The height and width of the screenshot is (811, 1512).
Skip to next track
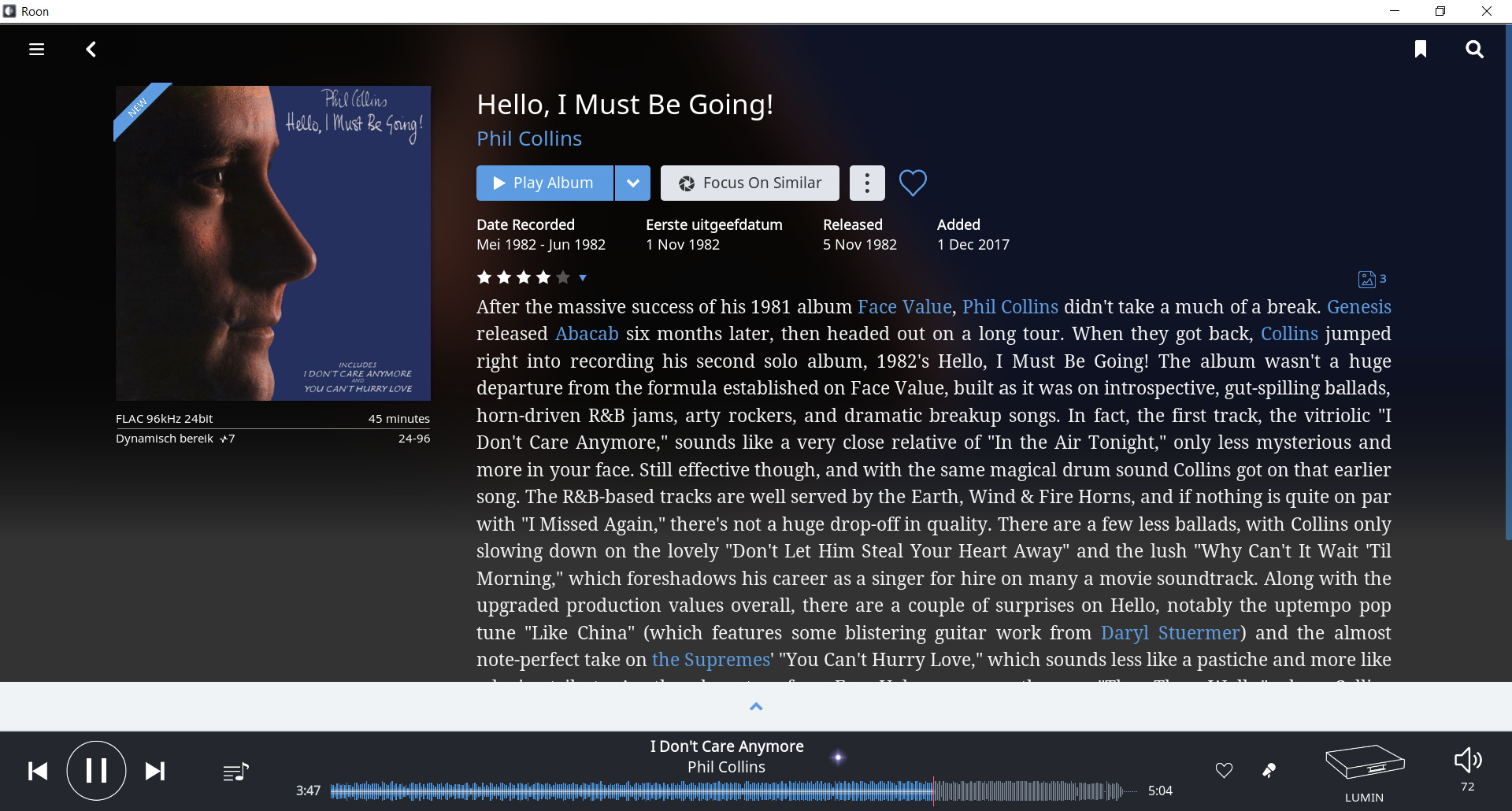click(x=155, y=771)
